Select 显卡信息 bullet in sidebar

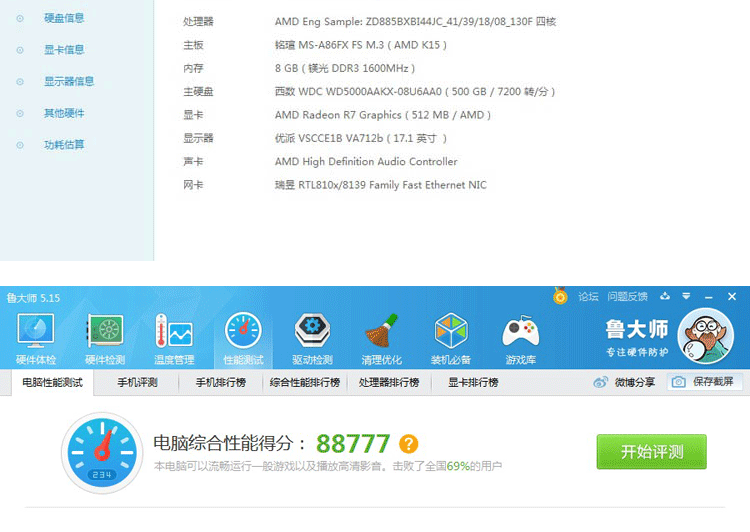(20, 50)
